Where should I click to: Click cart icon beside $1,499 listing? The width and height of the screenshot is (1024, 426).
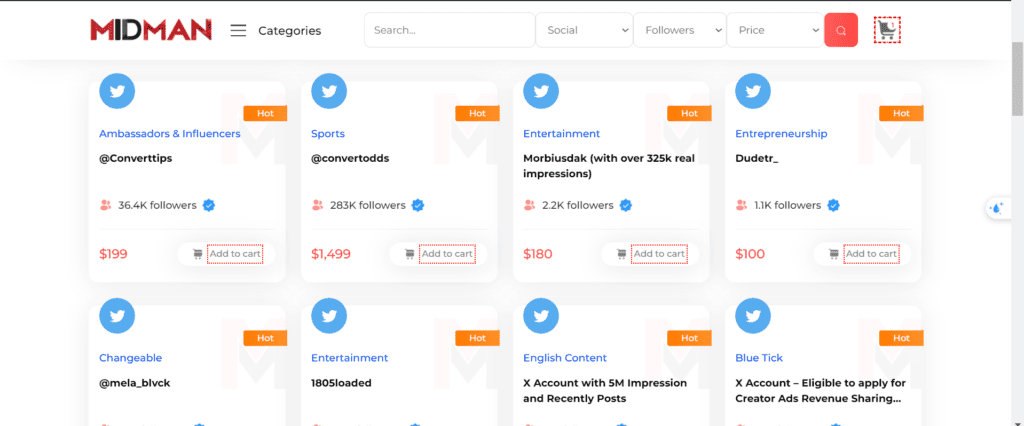(x=410, y=254)
